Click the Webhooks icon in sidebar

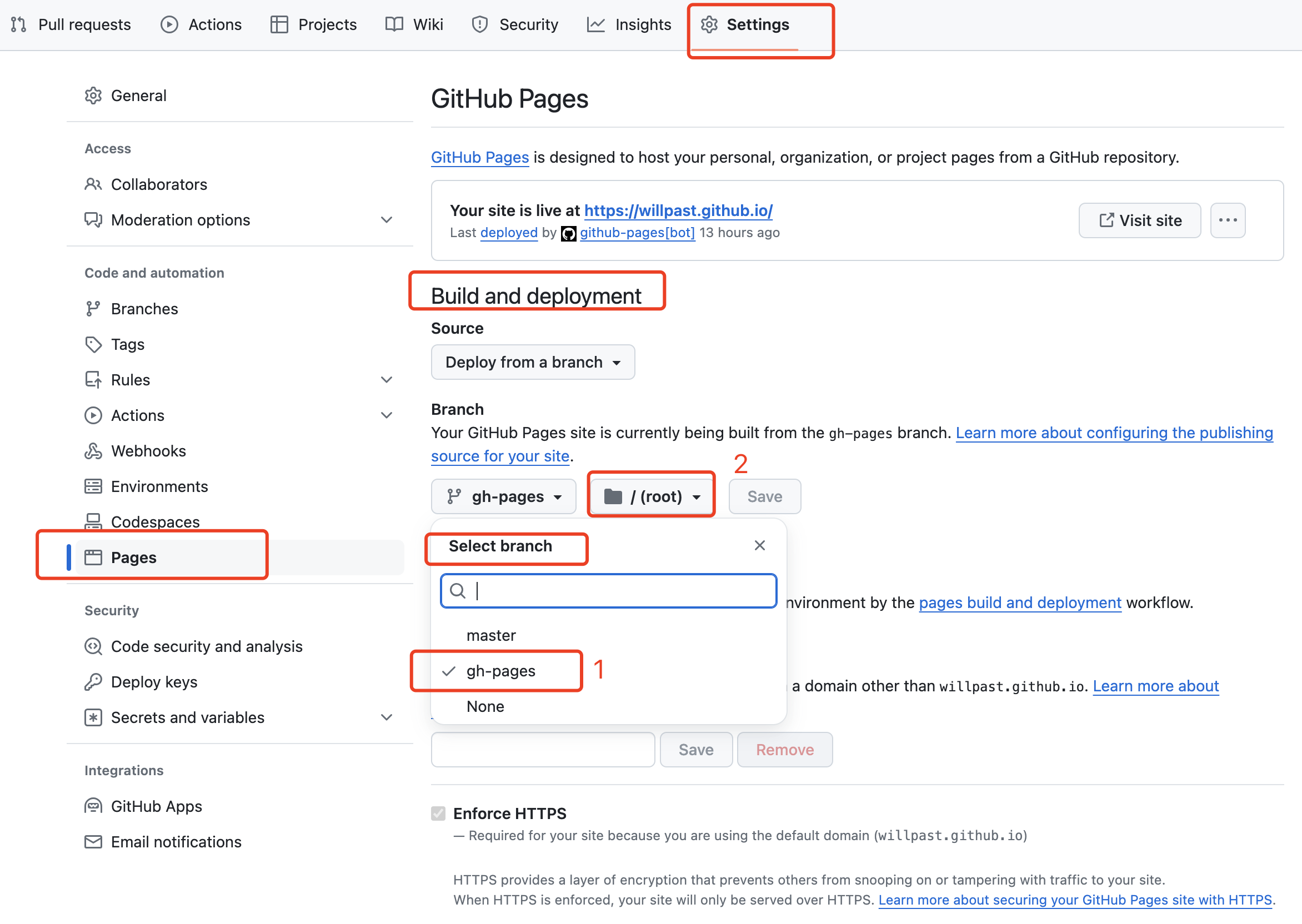coord(93,451)
